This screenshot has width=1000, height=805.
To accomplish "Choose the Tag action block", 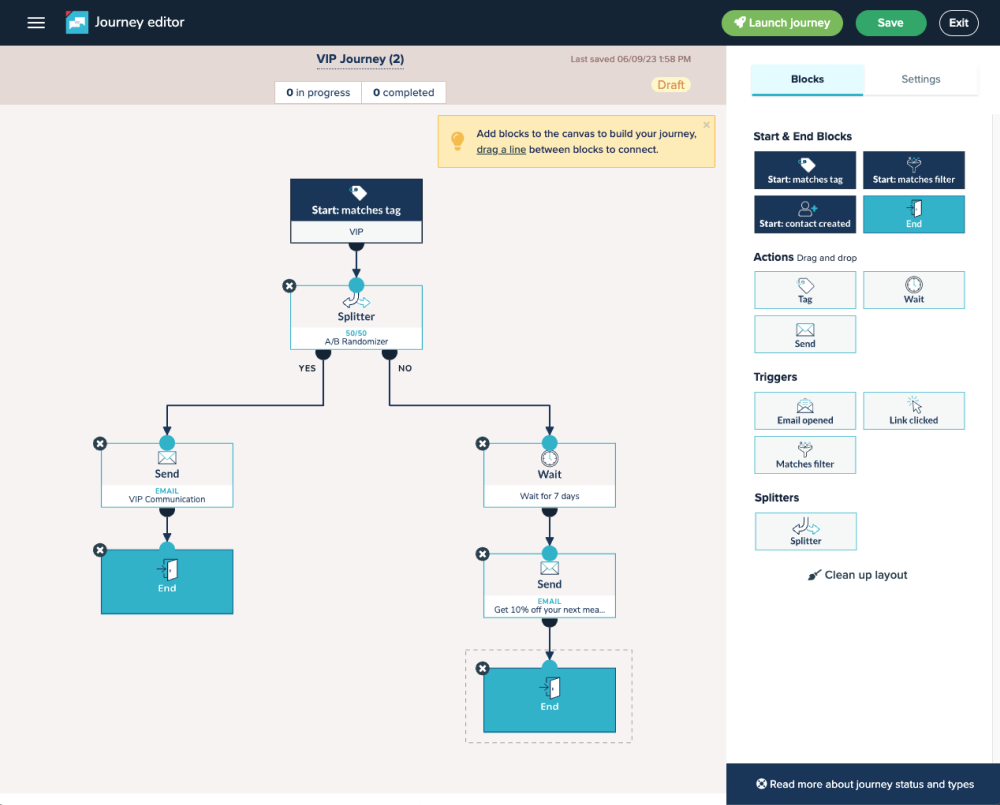I will [805, 290].
